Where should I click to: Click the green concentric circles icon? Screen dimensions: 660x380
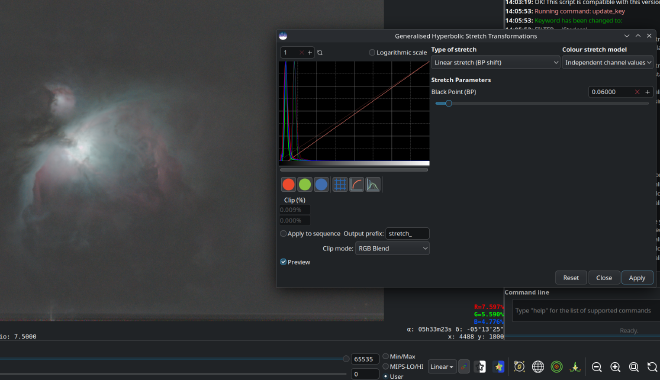[x=556, y=367]
